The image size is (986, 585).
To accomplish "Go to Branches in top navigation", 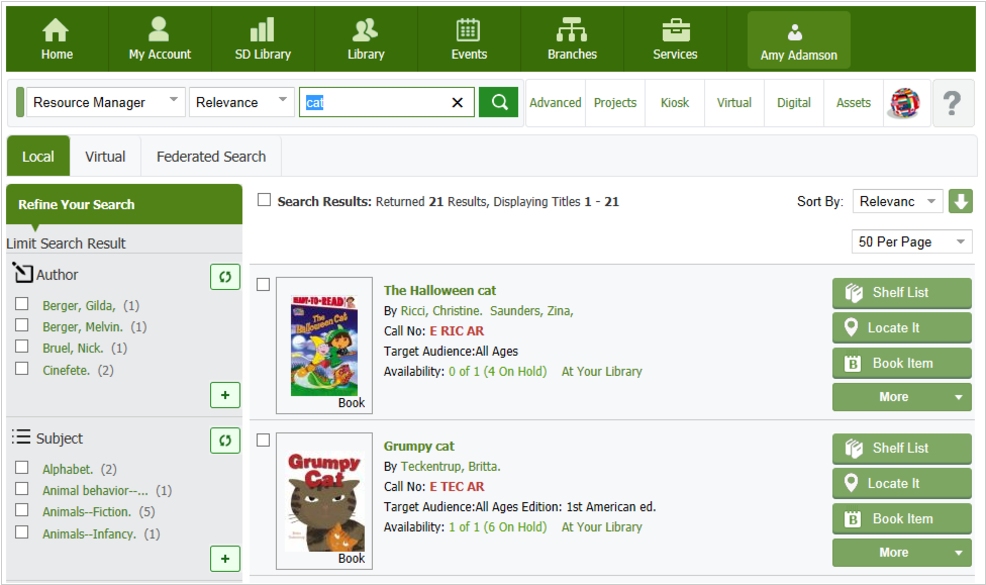I will (572, 40).
